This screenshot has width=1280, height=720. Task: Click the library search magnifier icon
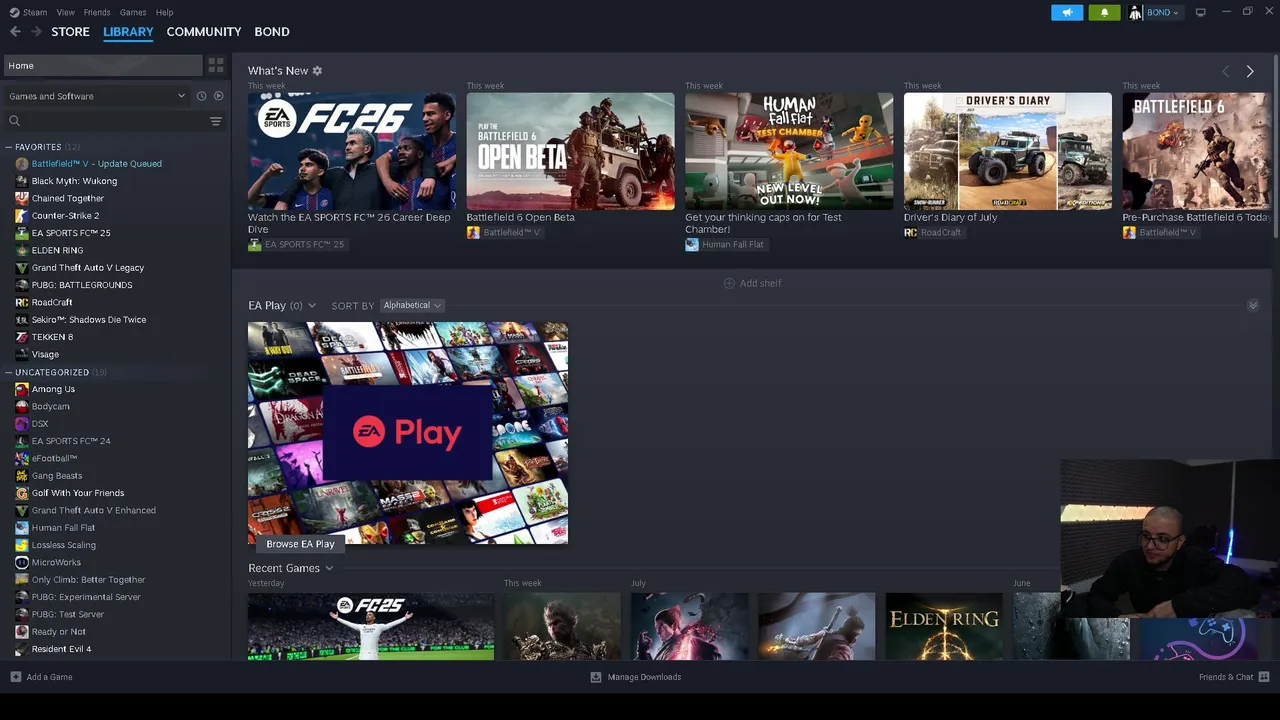[x=14, y=121]
